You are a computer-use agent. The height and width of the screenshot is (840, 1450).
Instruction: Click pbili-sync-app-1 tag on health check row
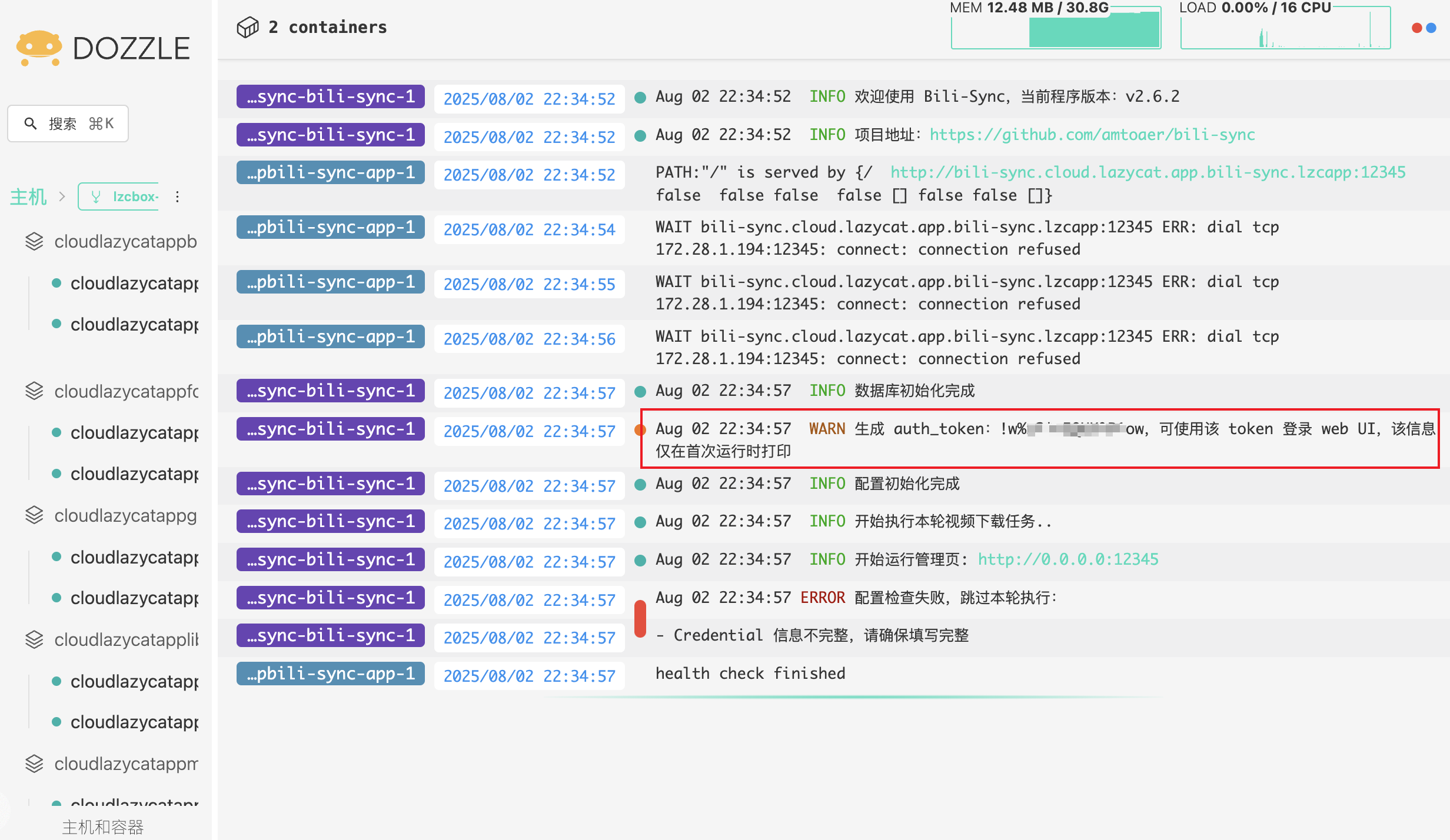[331, 674]
